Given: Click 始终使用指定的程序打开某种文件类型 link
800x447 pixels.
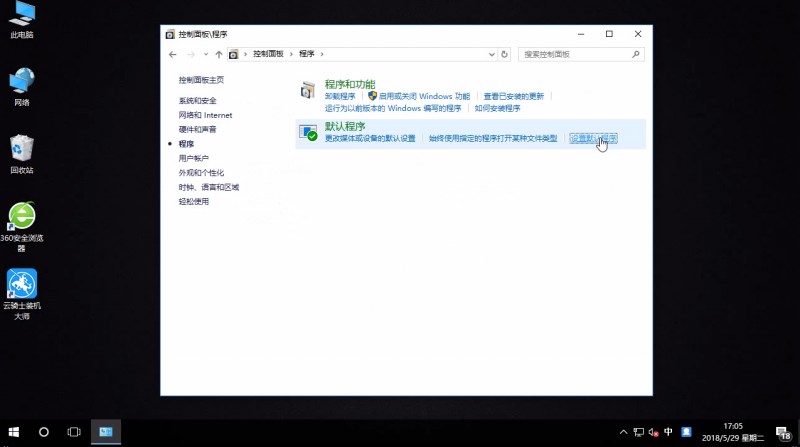Looking at the screenshot, I should (x=493, y=139).
